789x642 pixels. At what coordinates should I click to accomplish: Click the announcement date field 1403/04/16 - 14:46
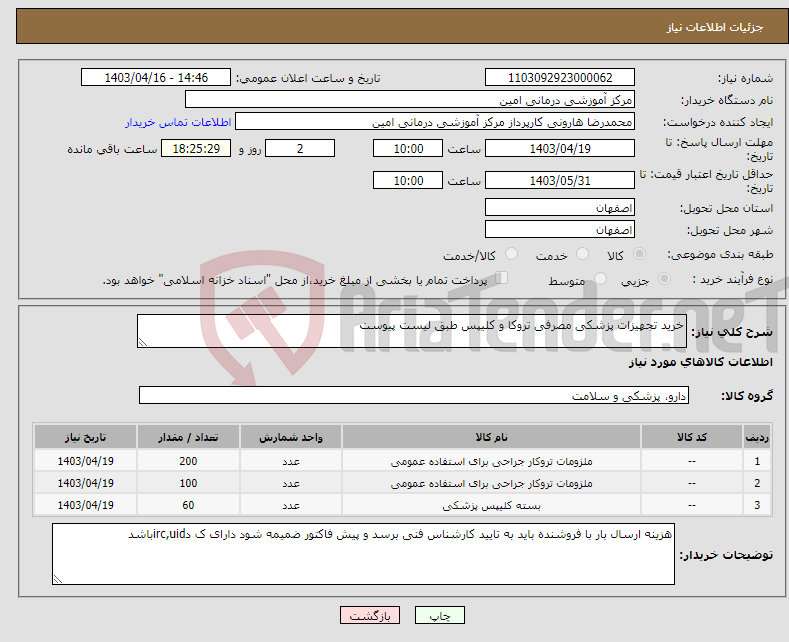point(156,77)
